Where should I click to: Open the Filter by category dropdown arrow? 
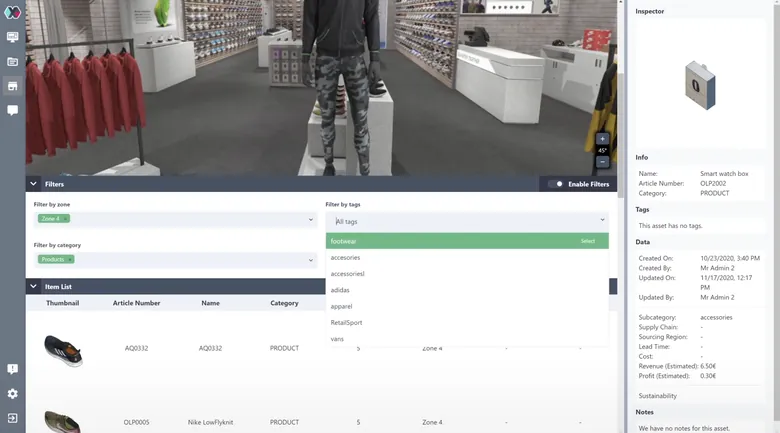click(x=310, y=260)
